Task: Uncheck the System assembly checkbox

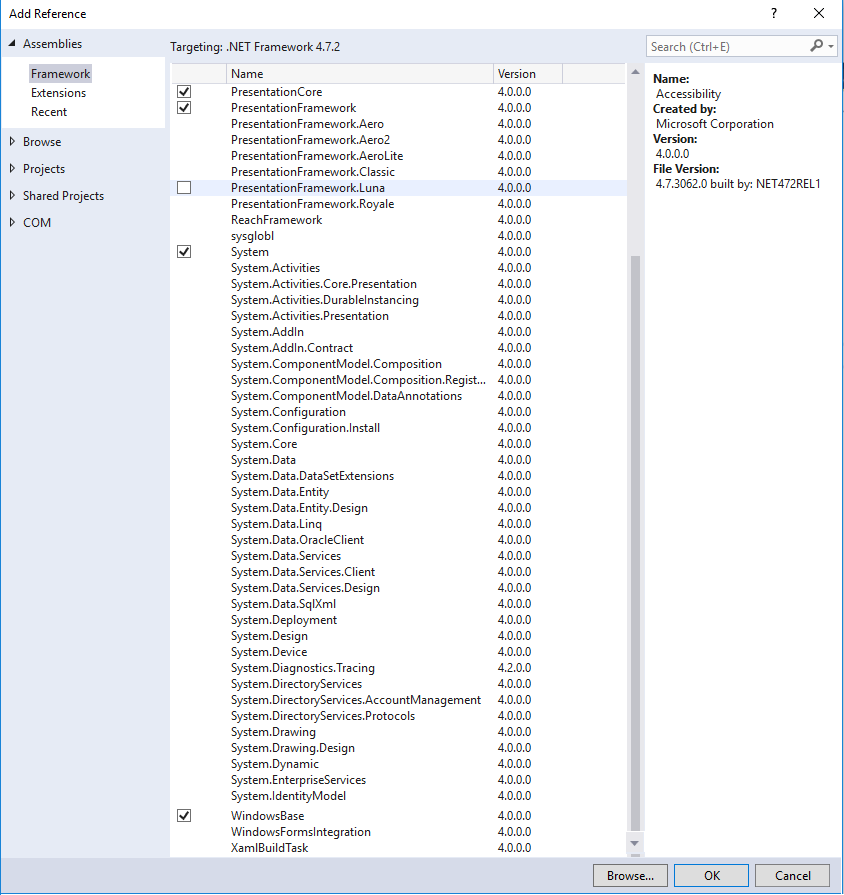Action: click(184, 251)
